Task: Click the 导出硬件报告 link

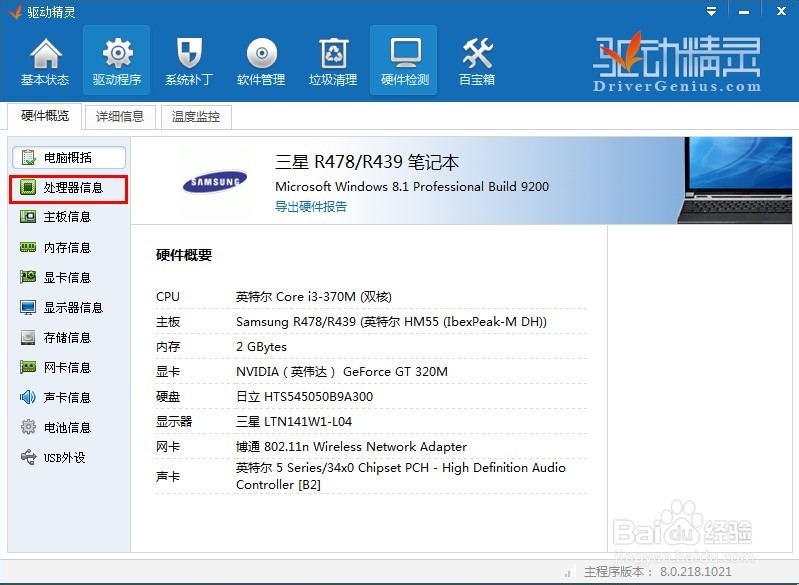Action: coord(311,206)
